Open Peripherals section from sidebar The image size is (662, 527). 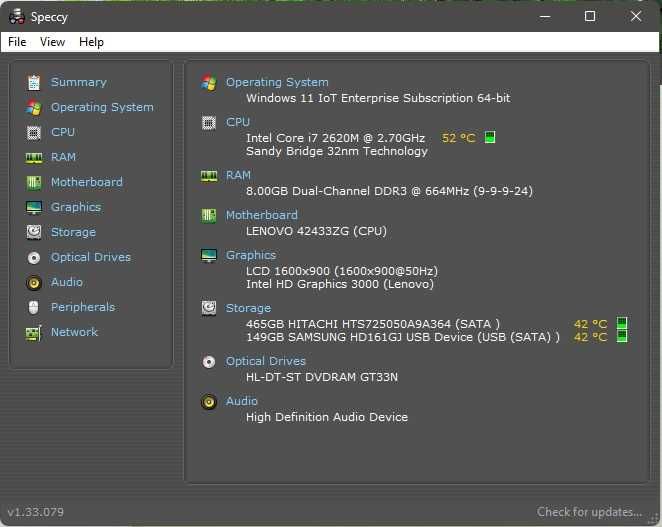83,307
